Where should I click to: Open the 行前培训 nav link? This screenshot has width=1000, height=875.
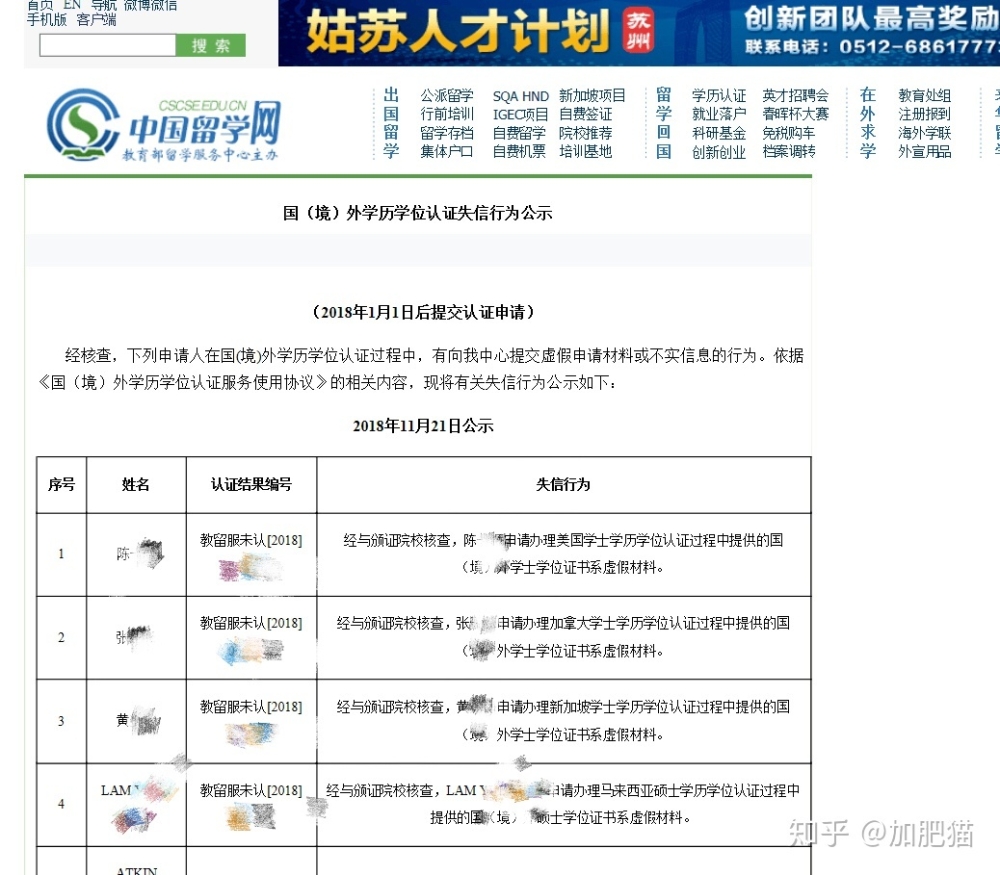(x=446, y=114)
